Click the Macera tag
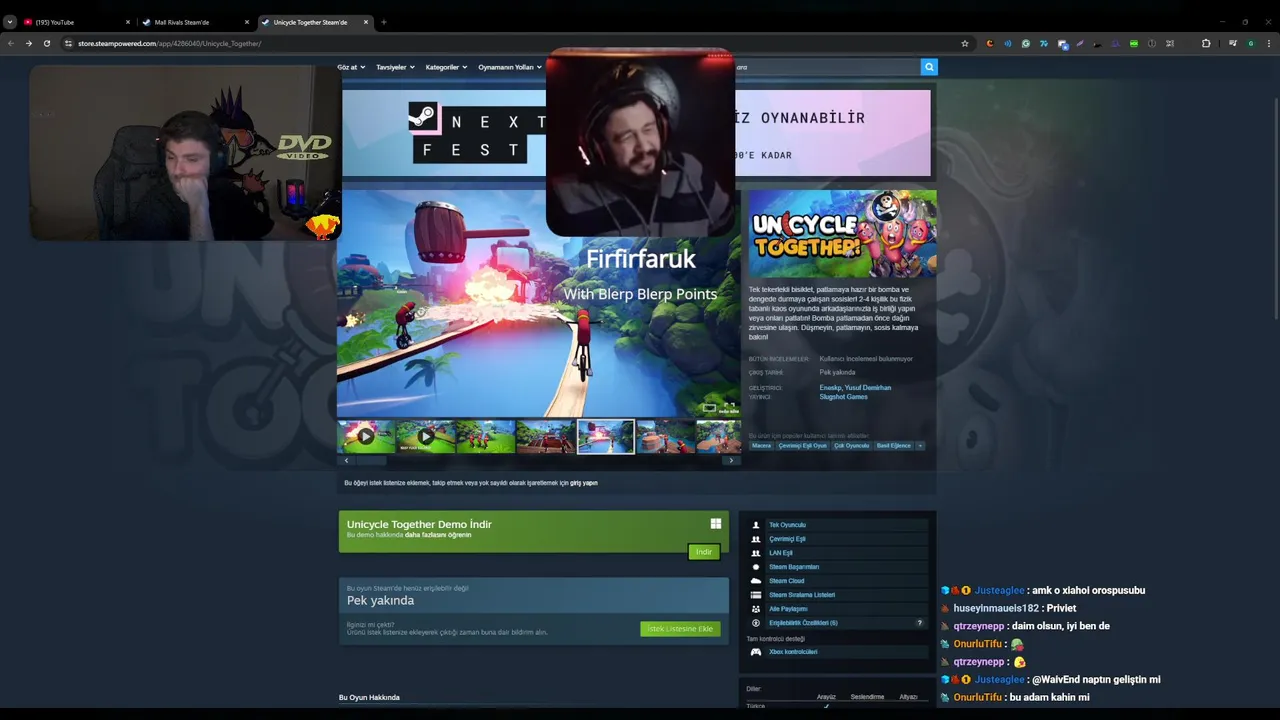This screenshot has height=720, width=1280. (762, 446)
